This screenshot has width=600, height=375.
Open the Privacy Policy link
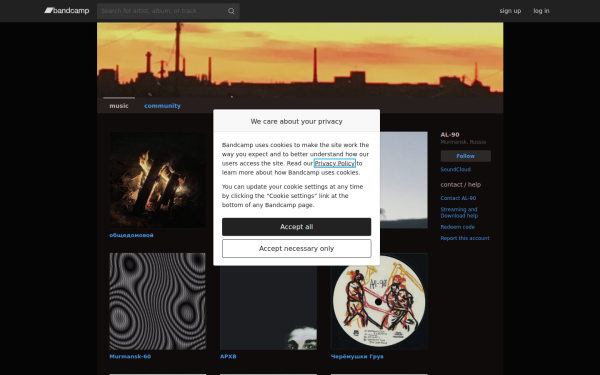tap(335, 163)
